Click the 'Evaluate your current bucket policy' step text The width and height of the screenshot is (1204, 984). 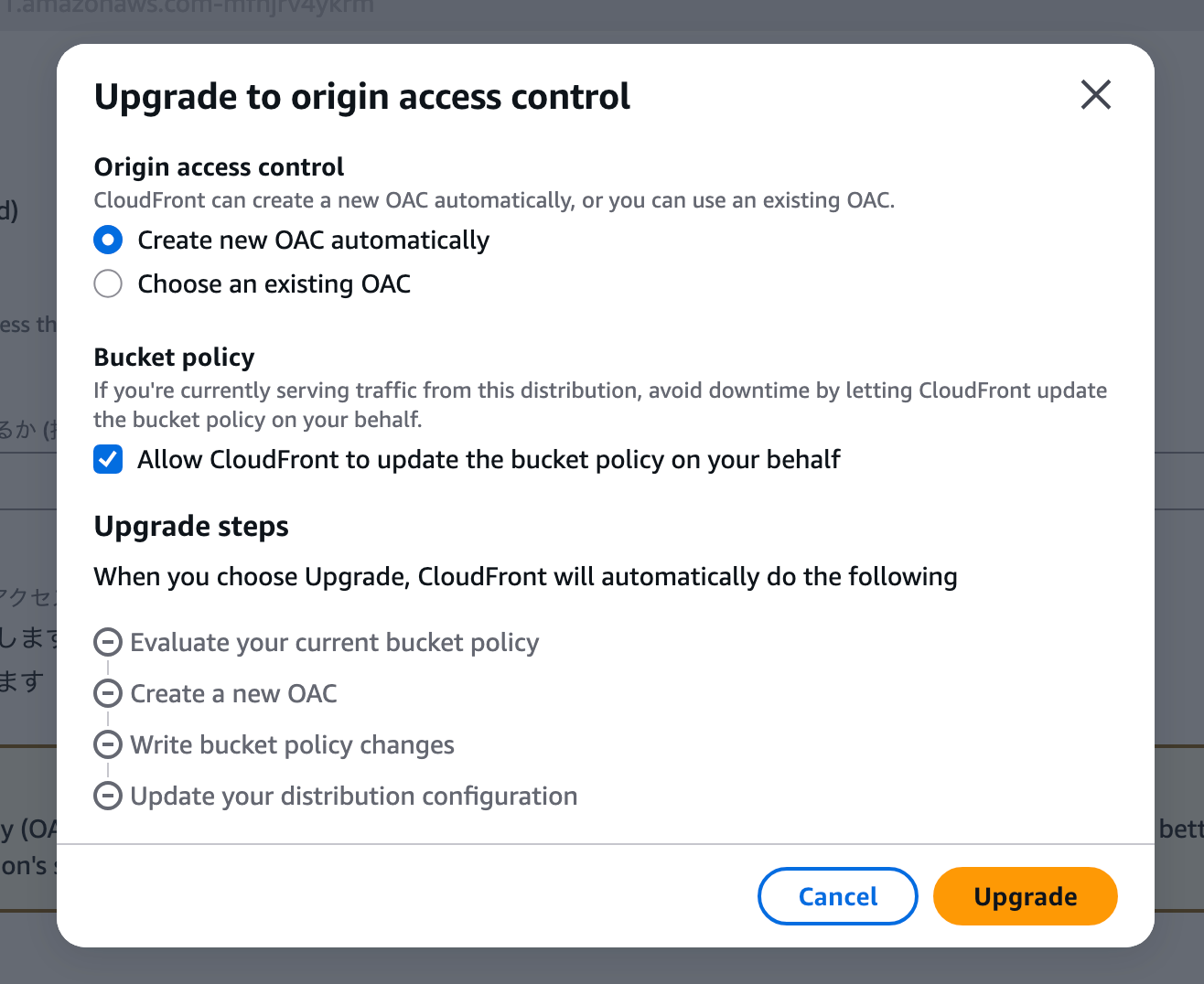pyautogui.click(x=334, y=642)
